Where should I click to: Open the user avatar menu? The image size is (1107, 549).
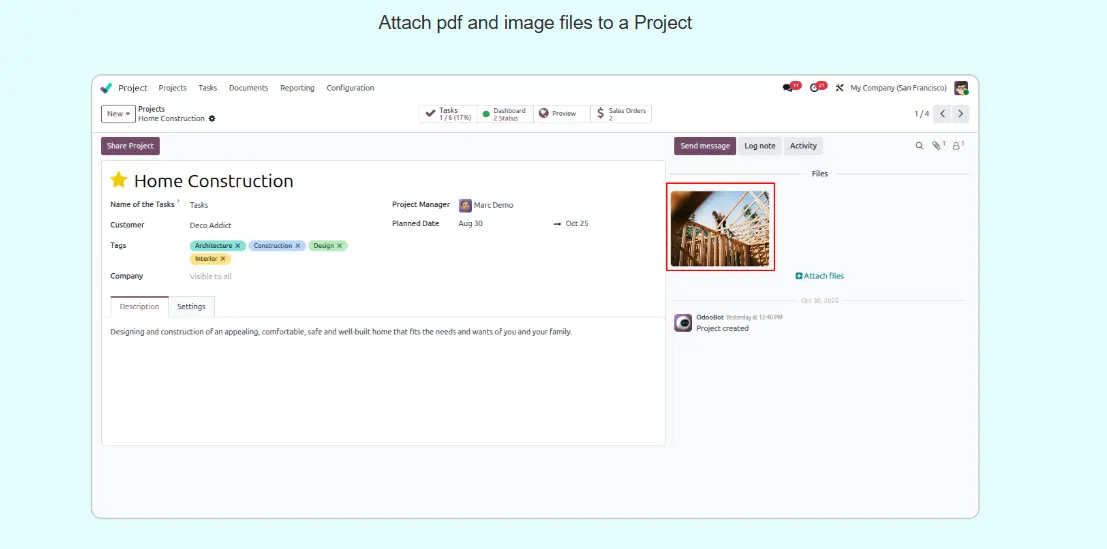[961, 88]
